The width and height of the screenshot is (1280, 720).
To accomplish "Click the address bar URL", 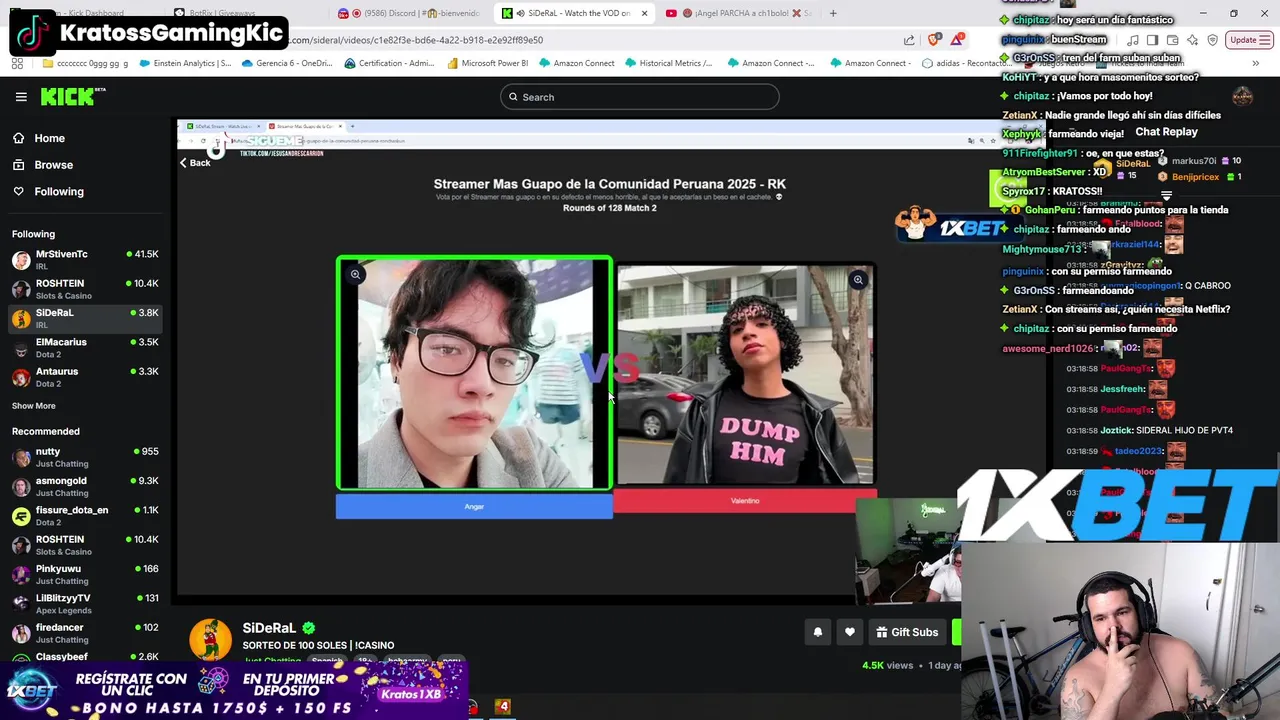I will (x=416, y=40).
